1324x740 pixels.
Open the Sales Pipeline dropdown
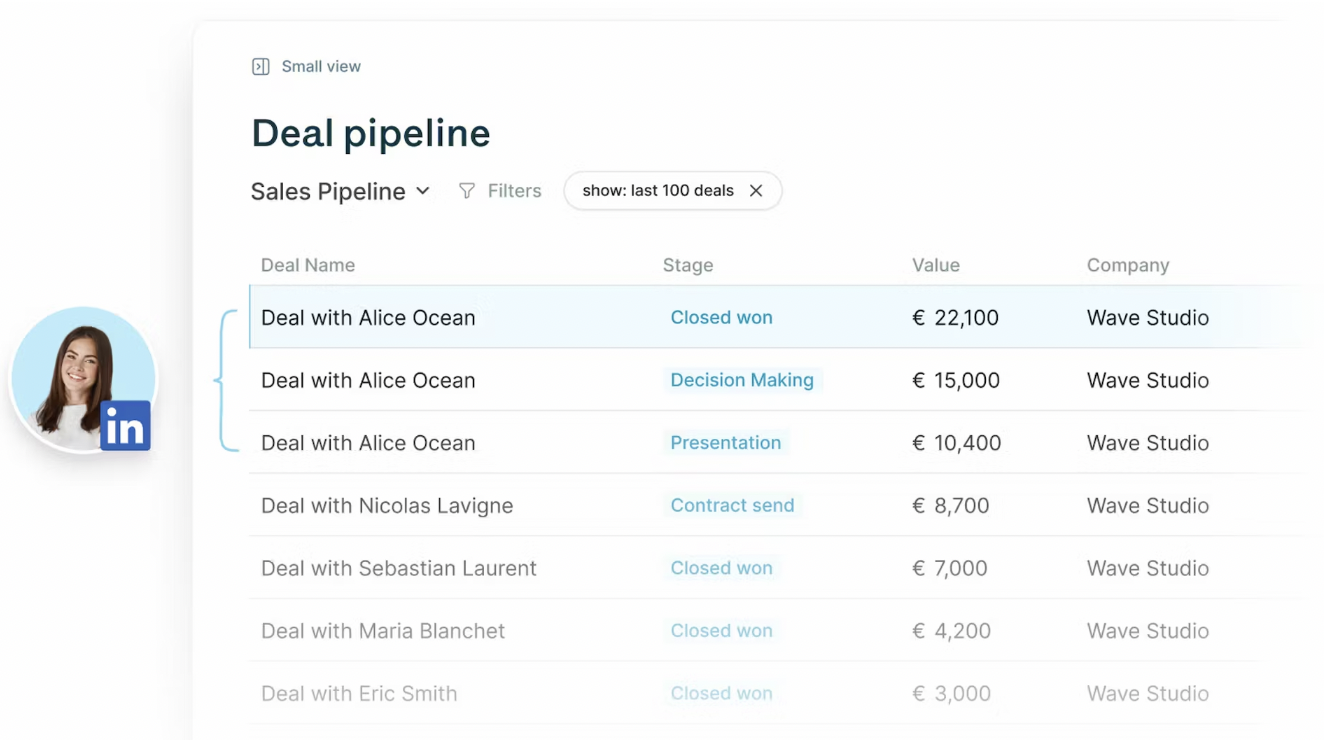[x=340, y=191]
